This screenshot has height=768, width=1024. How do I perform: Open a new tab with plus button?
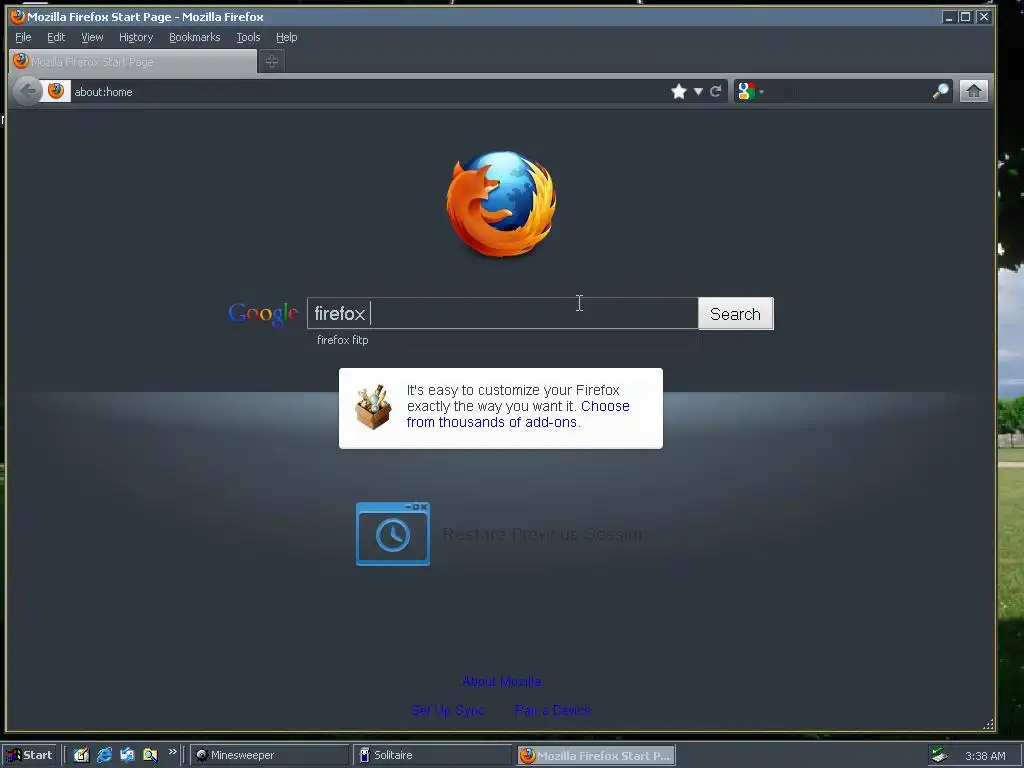(272, 61)
